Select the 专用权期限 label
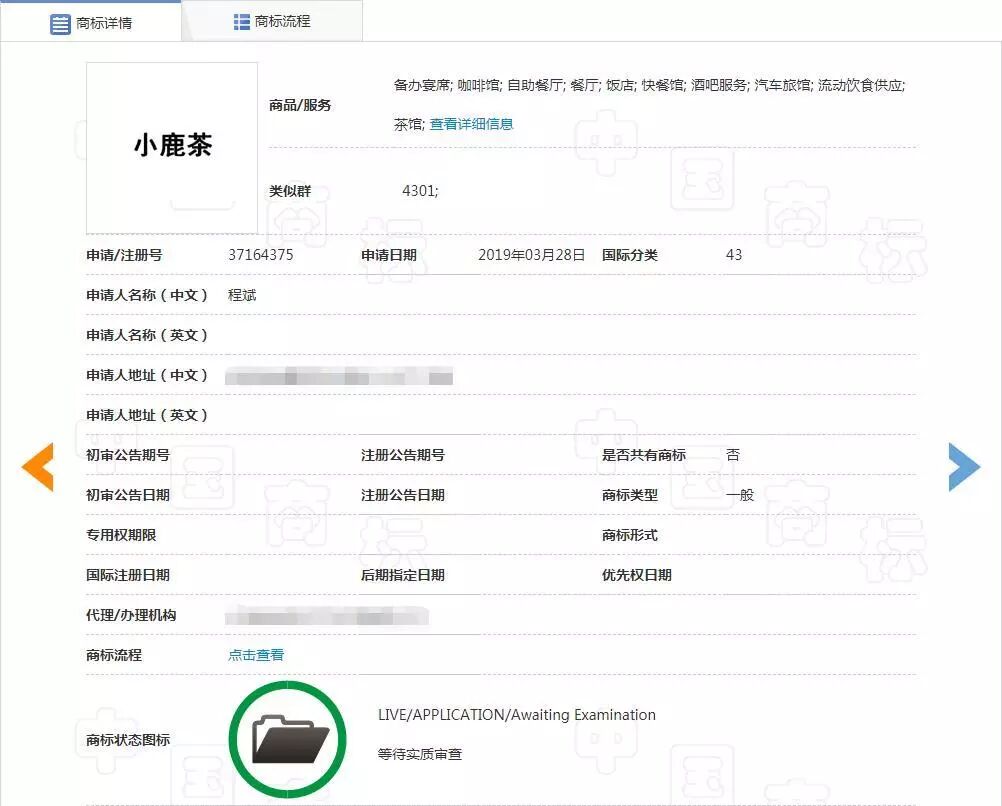 pos(121,535)
